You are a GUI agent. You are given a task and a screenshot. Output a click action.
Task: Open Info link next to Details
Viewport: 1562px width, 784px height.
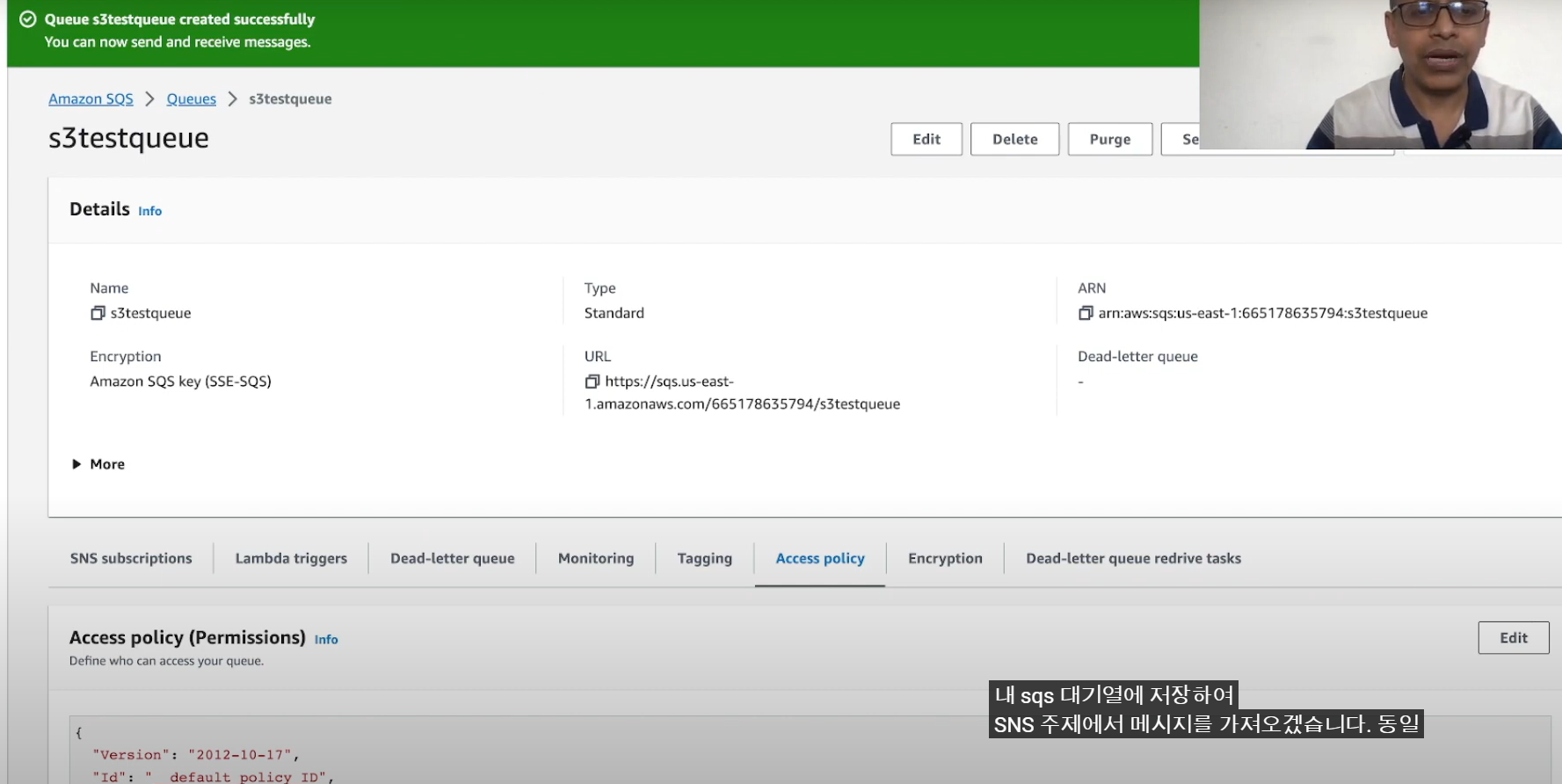(x=149, y=211)
